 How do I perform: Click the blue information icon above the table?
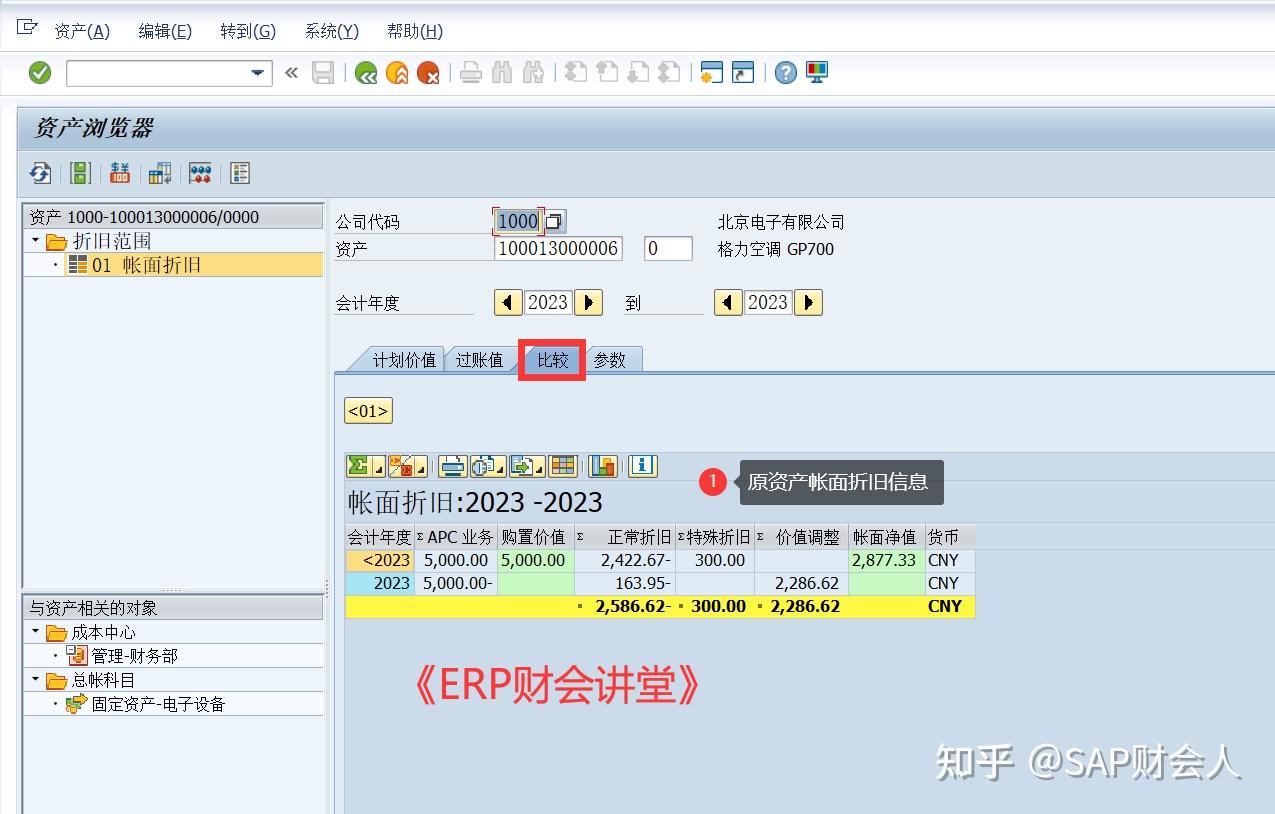pos(642,466)
